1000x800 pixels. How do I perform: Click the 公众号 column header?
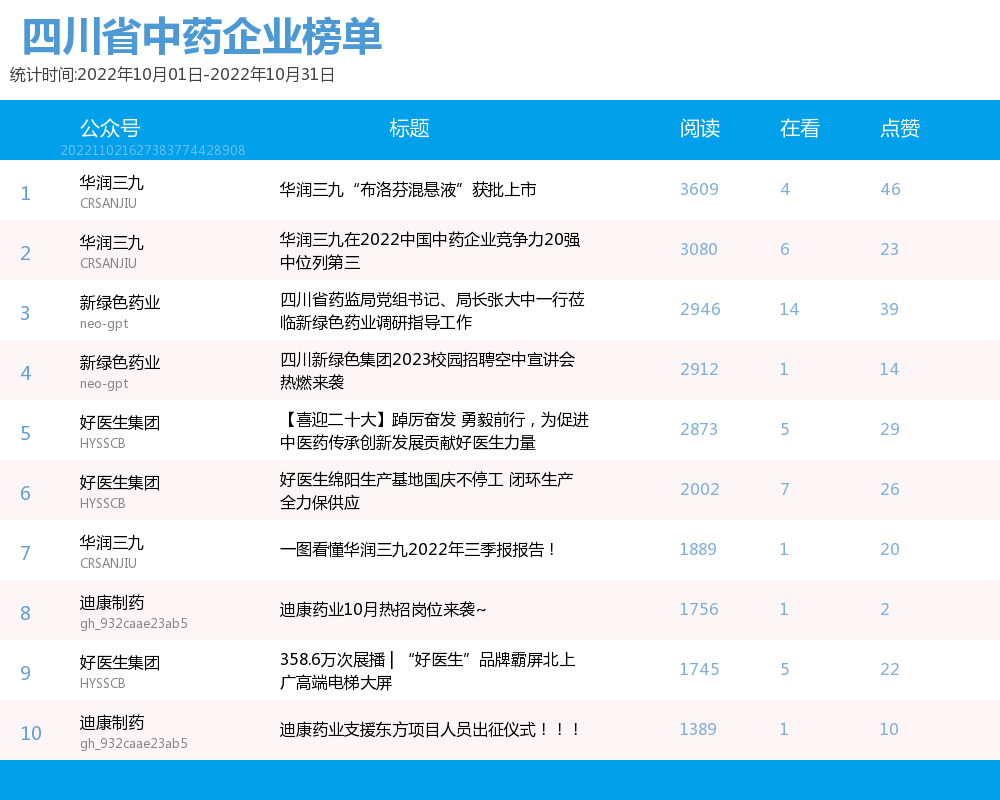tap(110, 128)
